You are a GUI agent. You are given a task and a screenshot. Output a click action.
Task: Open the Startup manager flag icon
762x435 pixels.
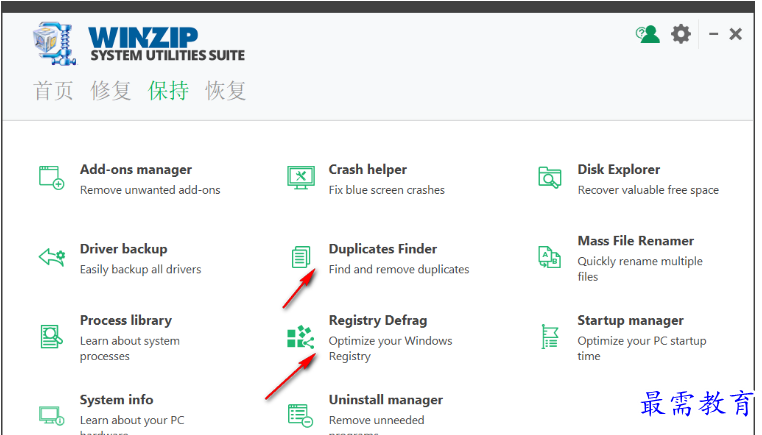coord(550,336)
